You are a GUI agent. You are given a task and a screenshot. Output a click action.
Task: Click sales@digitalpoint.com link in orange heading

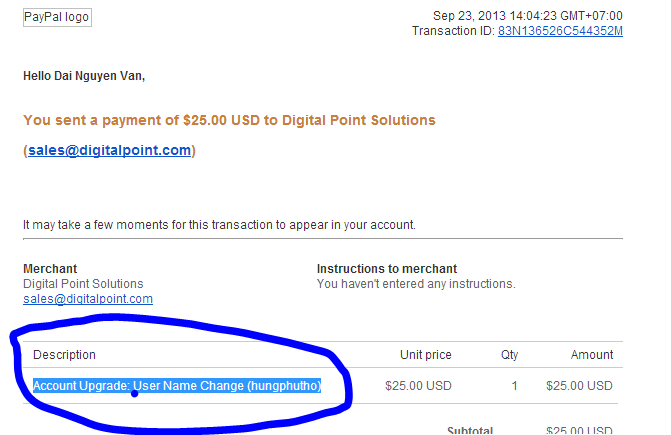coord(110,150)
